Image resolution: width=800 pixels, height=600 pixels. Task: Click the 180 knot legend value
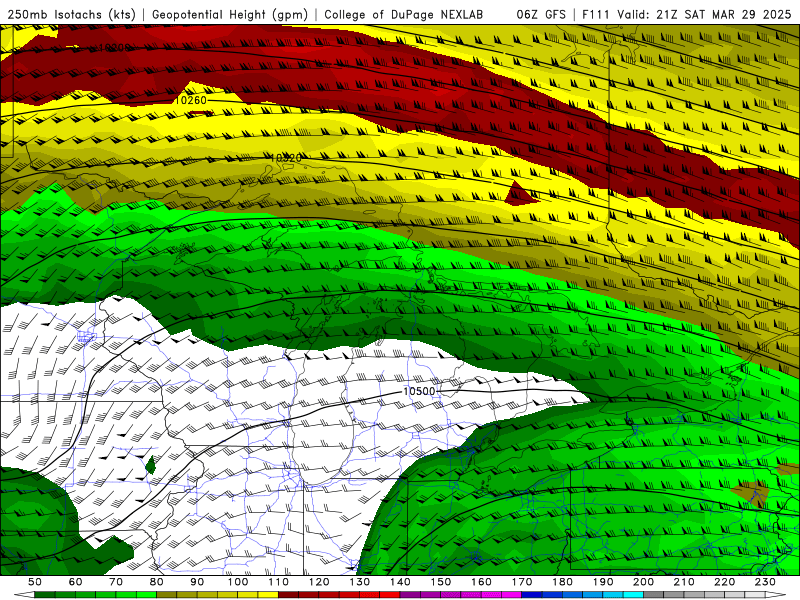562,582
